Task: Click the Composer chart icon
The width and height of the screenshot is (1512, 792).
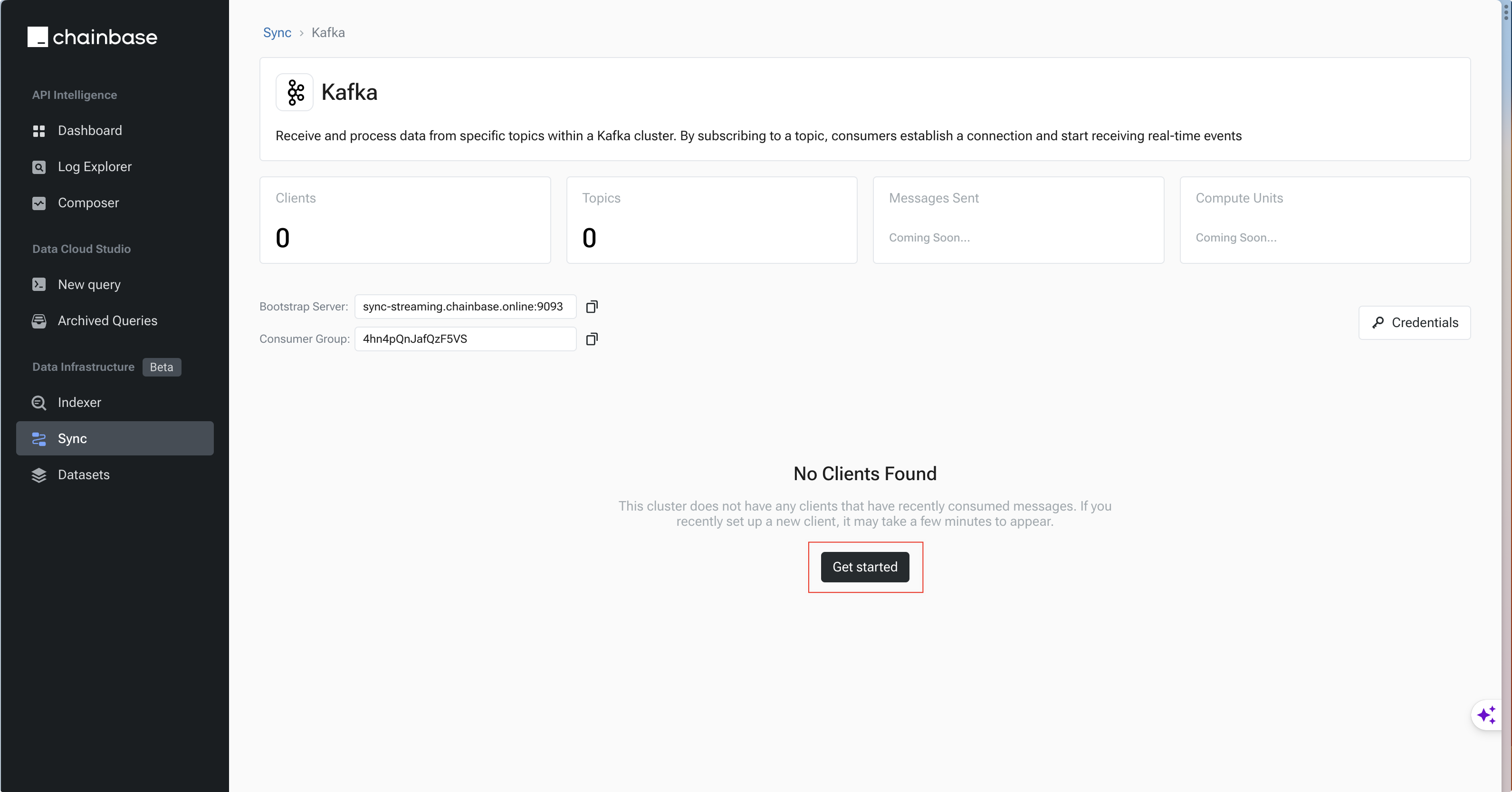Action: pyautogui.click(x=39, y=203)
